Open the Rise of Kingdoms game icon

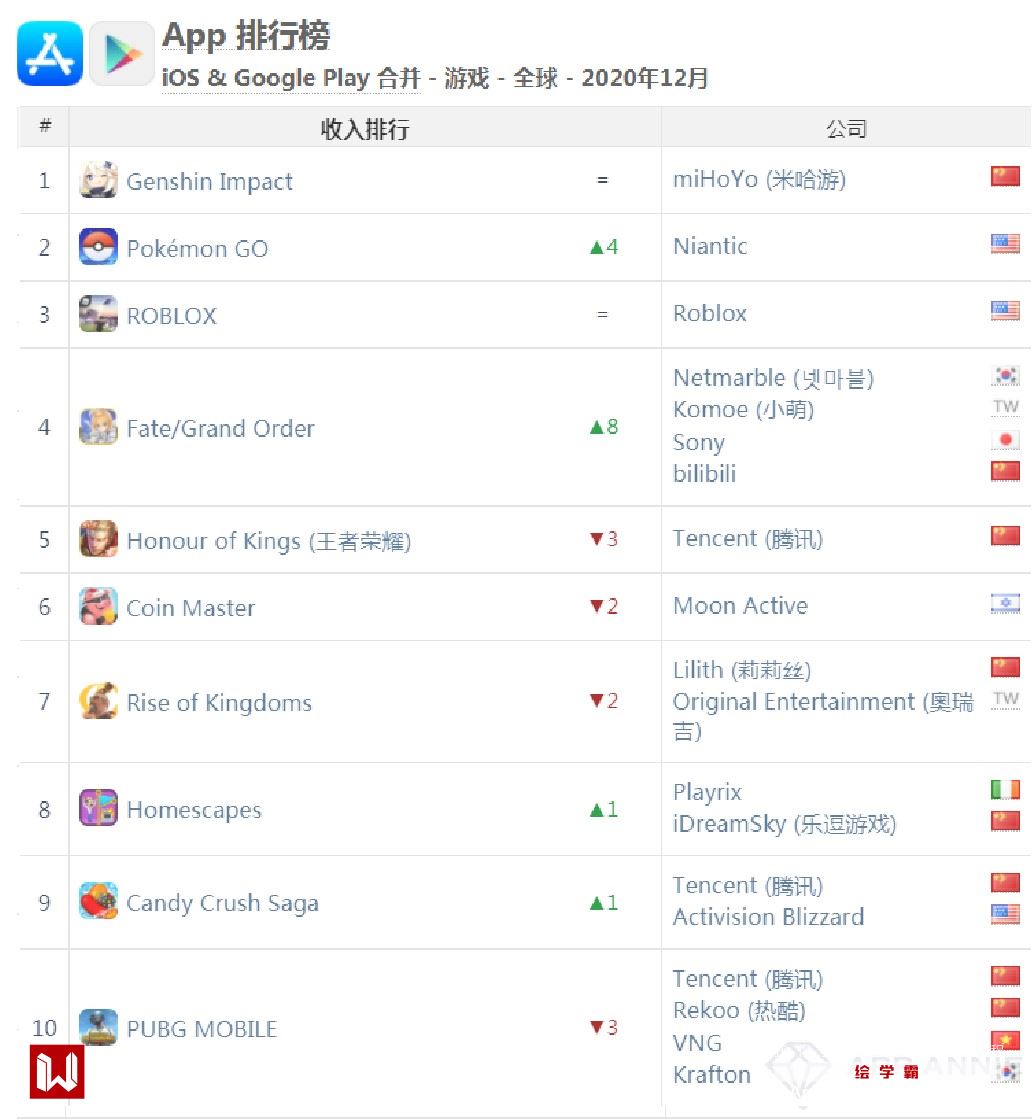[99, 701]
